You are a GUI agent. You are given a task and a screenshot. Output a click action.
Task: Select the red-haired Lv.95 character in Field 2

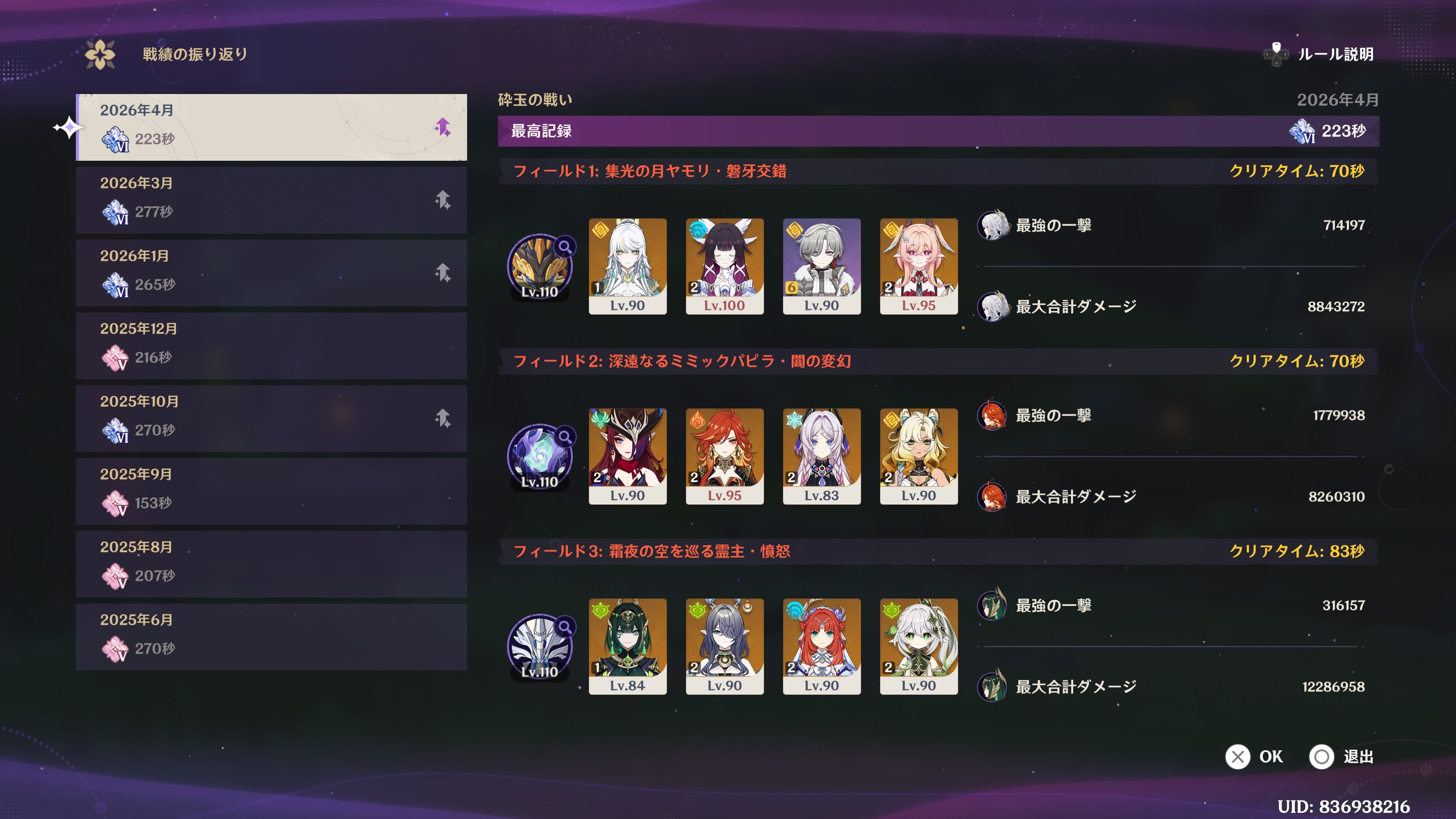725,456
